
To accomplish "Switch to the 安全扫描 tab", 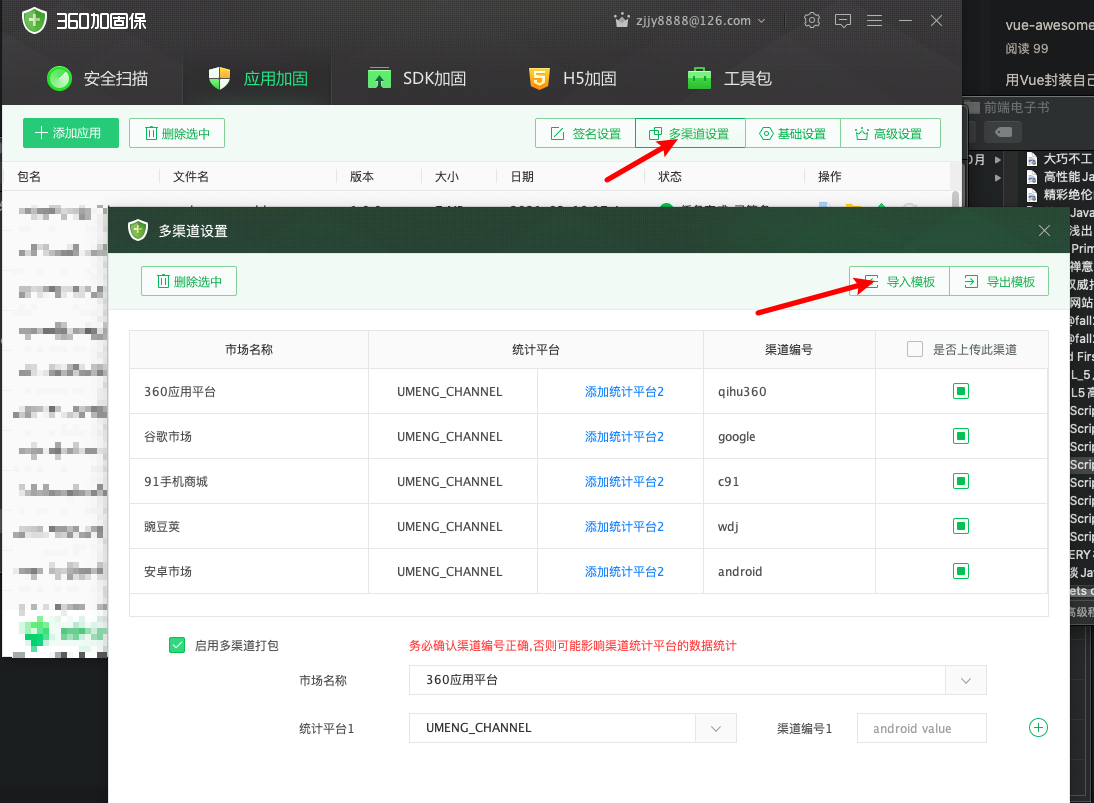I will click(98, 78).
